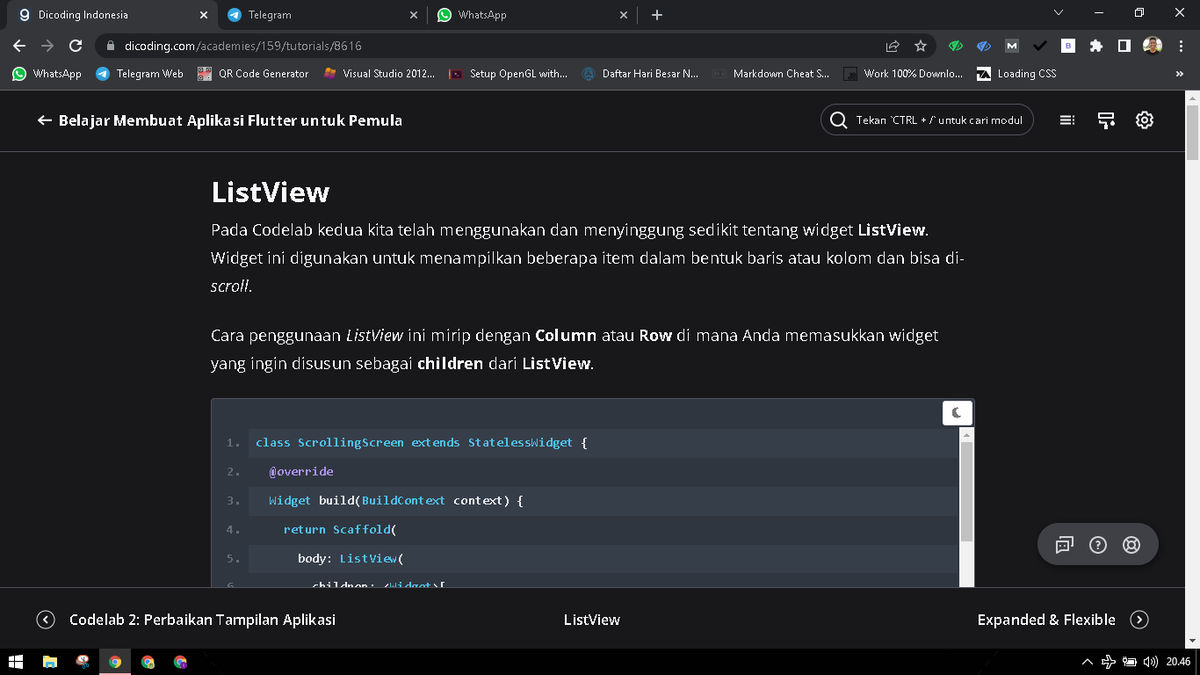The height and width of the screenshot is (675, 1200).
Task: Click the browser forward button
Action: point(47,46)
